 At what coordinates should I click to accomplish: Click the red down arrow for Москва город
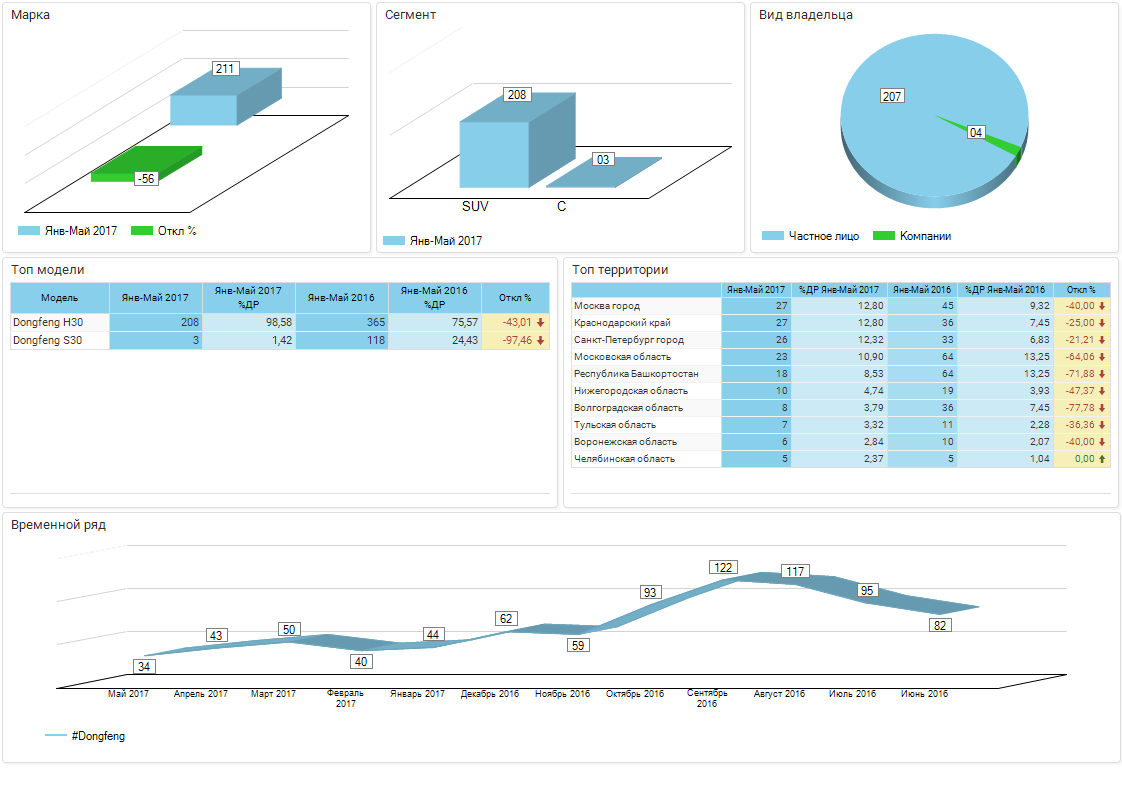(1102, 306)
